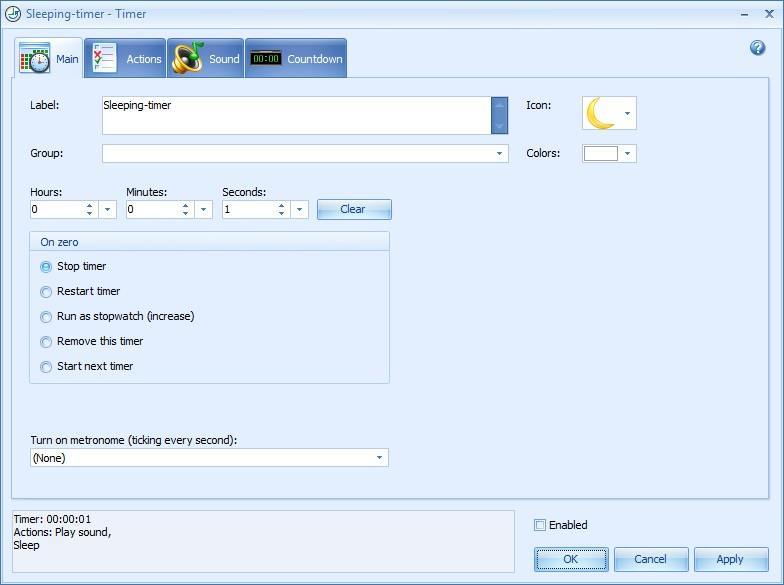Screen dimensions: 784x585
Task: Close the Sleeping-timer window
Action: click(x=770, y=14)
